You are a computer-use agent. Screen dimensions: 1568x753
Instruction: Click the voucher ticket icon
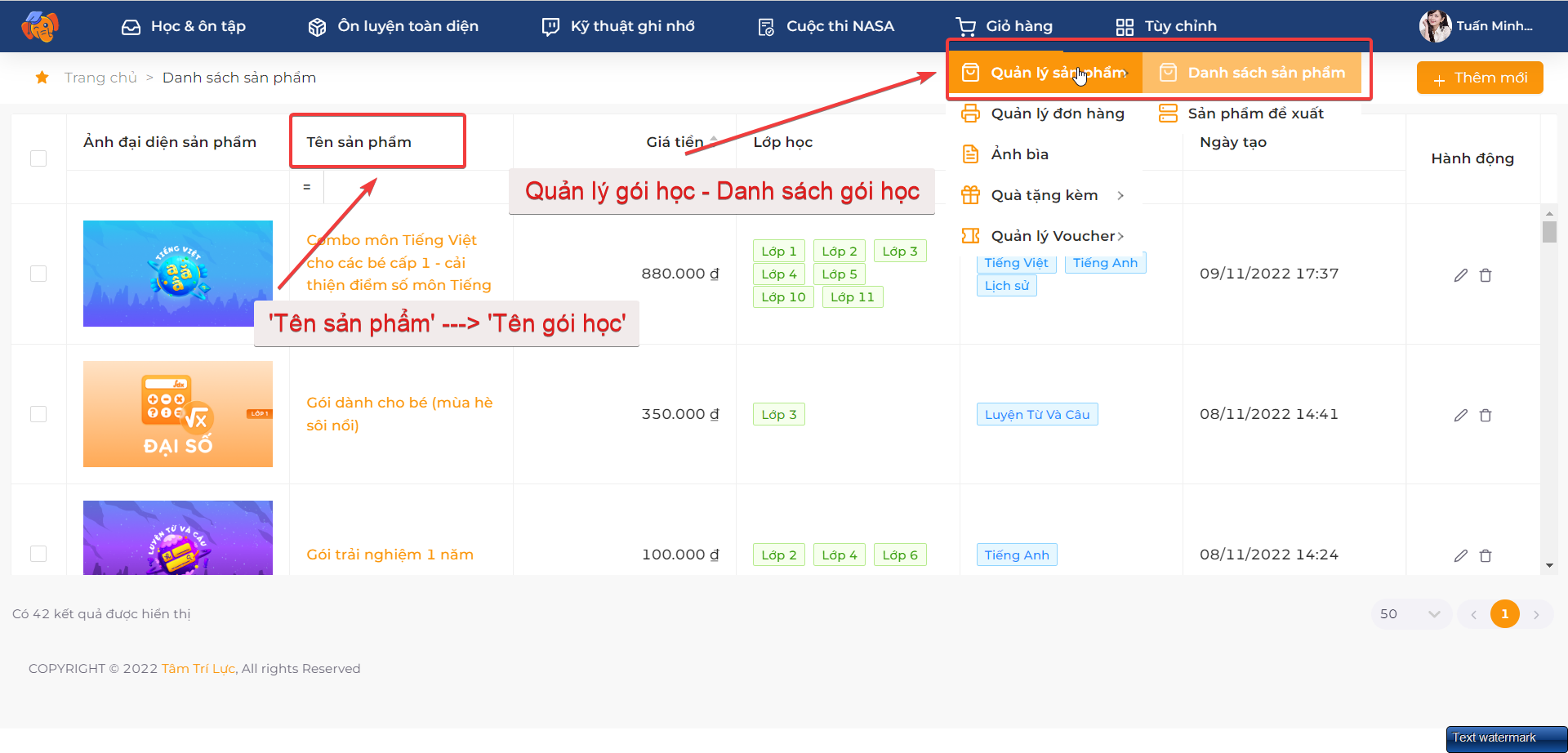coord(970,236)
